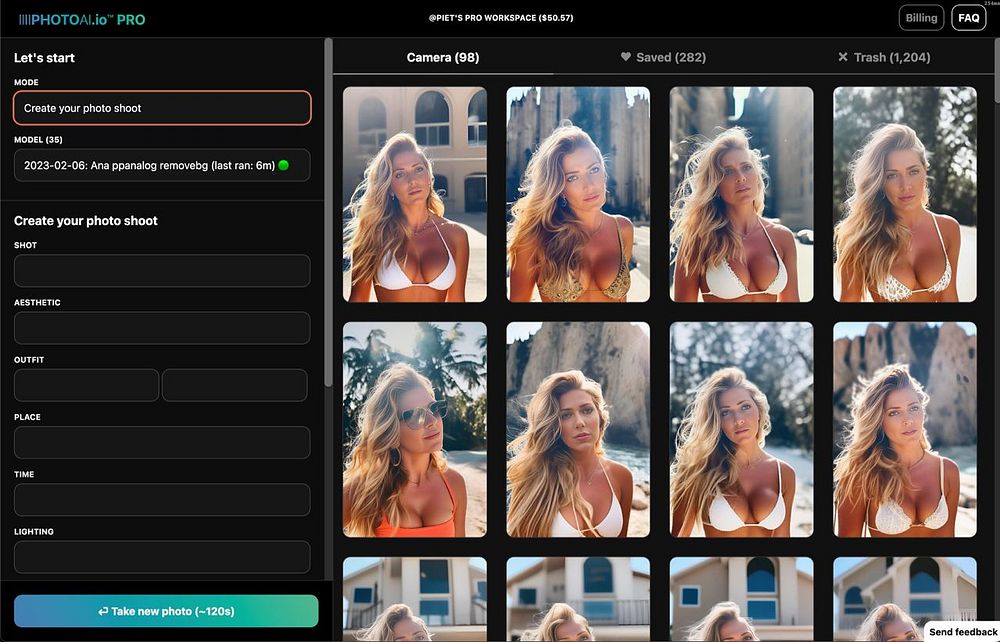Viewport: 1000px width, 642px height.
Task: Switch to the Saved (282) tab
Action: [x=663, y=57]
